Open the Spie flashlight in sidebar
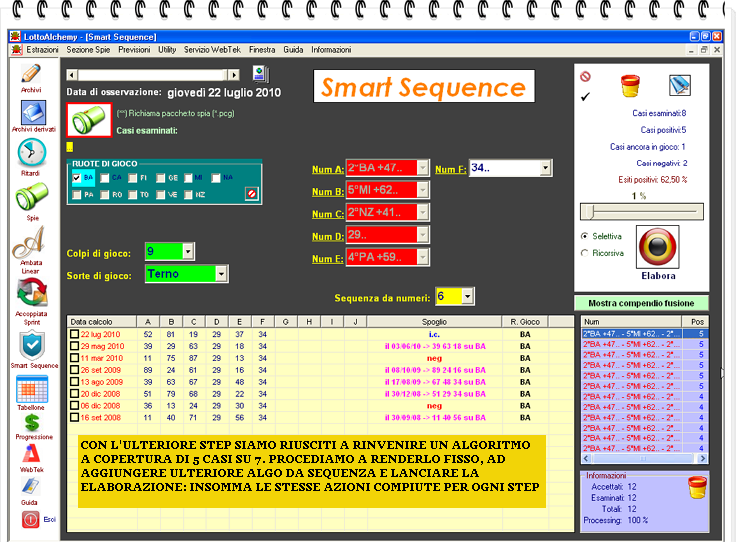736x542 pixels. click(31, 197)
